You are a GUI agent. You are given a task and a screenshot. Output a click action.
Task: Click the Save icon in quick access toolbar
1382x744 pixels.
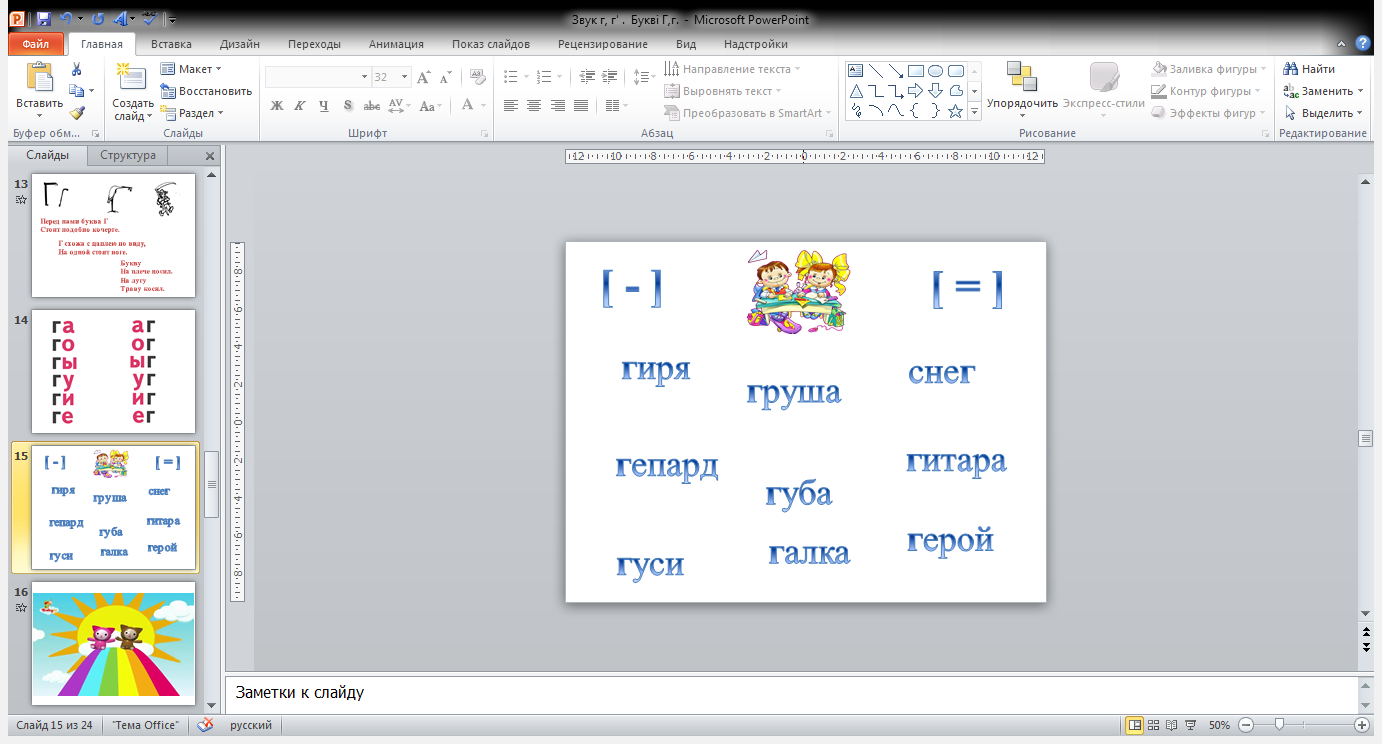tap(43, 19)
